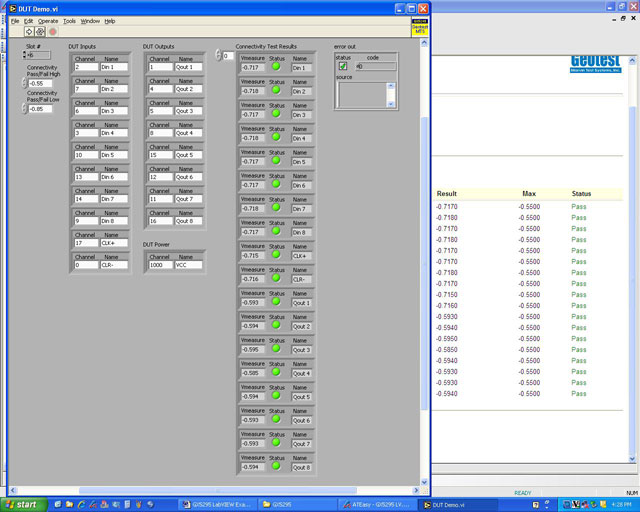Click the green Status LED for CLK+

tap(276, 254)
